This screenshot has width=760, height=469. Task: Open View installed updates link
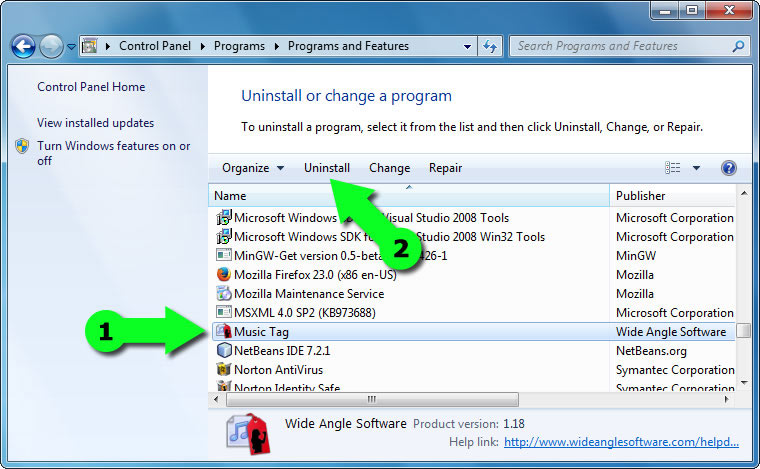(95, 123)
